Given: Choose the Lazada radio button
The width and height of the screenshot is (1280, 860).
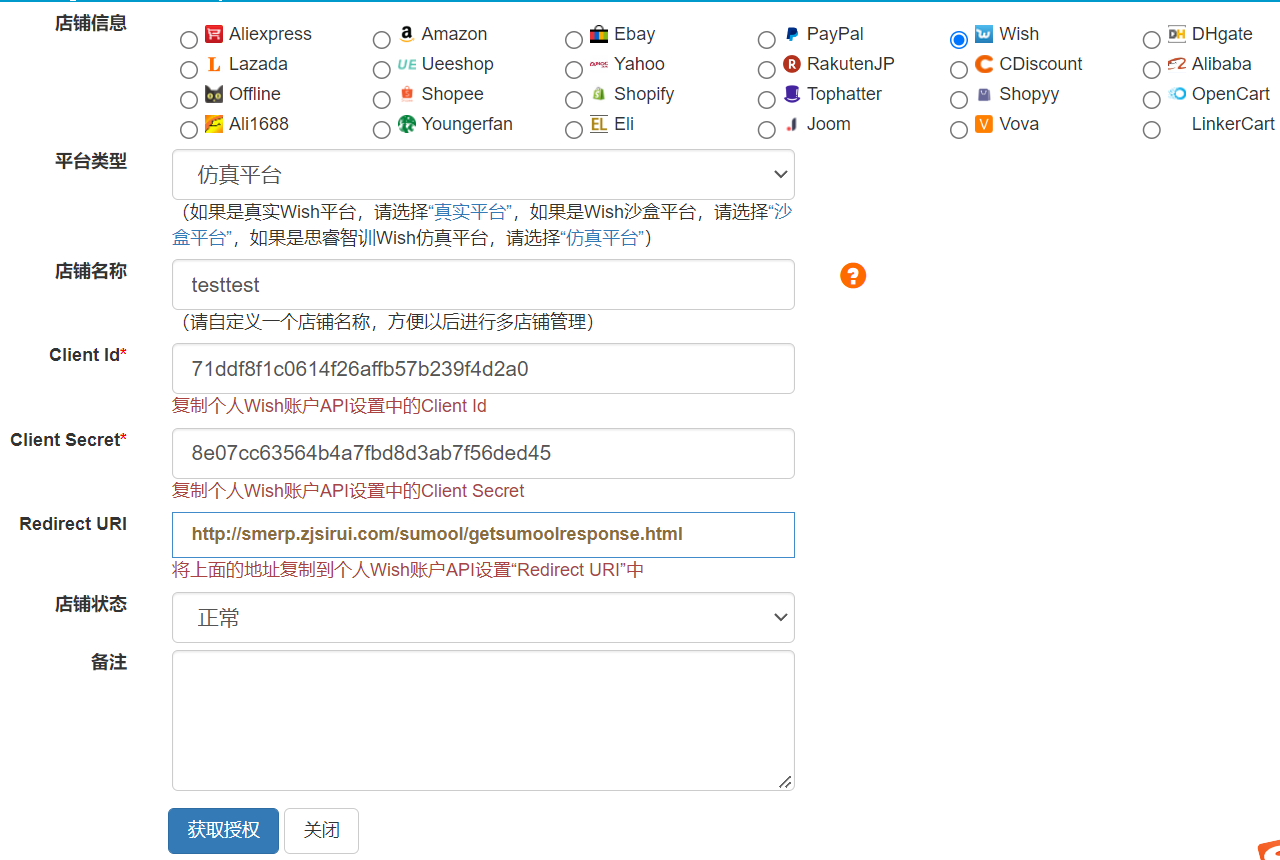Looking at the screenshot, I should tap(189, 70).
